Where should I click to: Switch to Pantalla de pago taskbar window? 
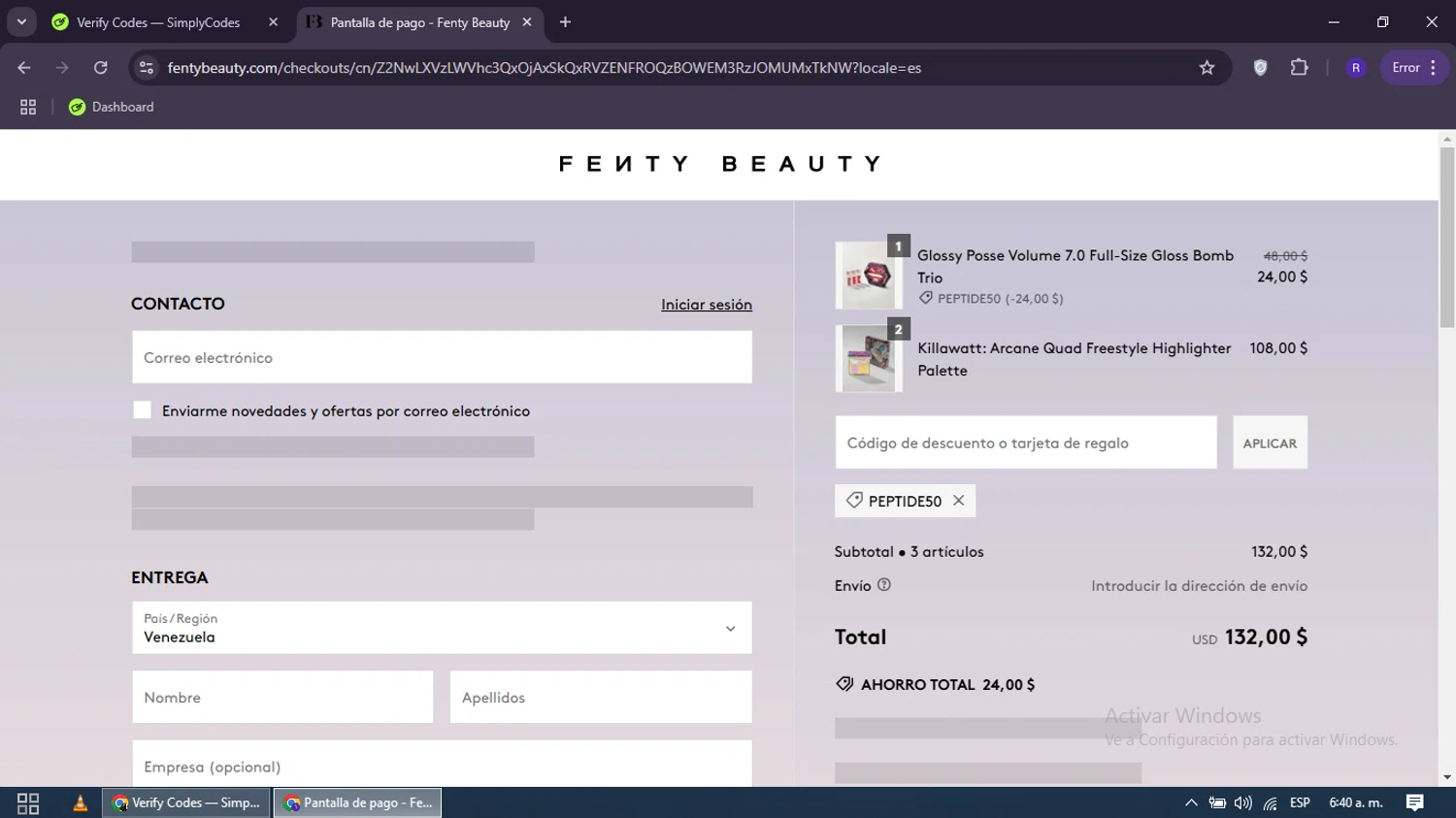[358, 802]
